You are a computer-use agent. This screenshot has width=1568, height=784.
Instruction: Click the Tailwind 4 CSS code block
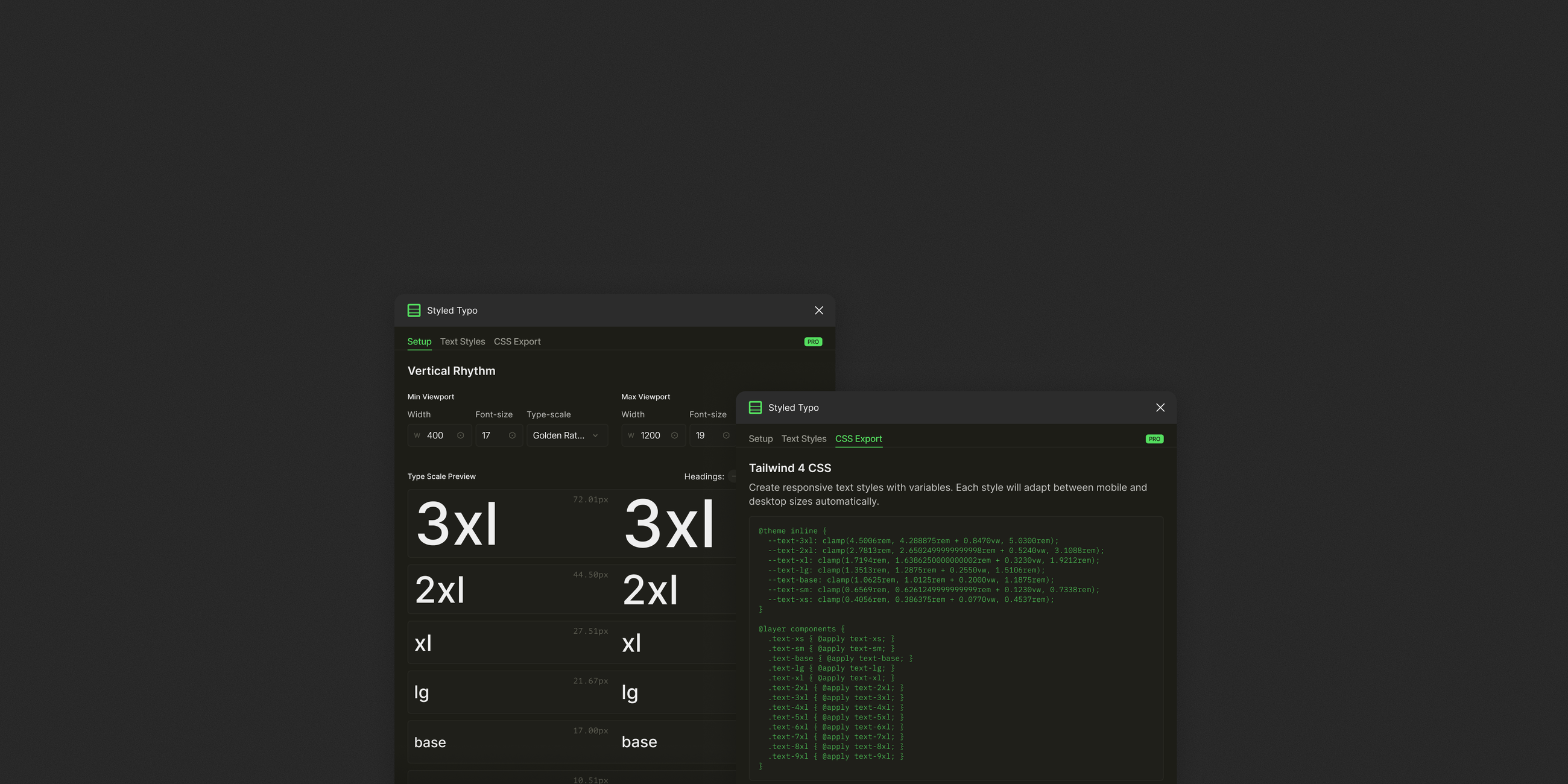956,648
